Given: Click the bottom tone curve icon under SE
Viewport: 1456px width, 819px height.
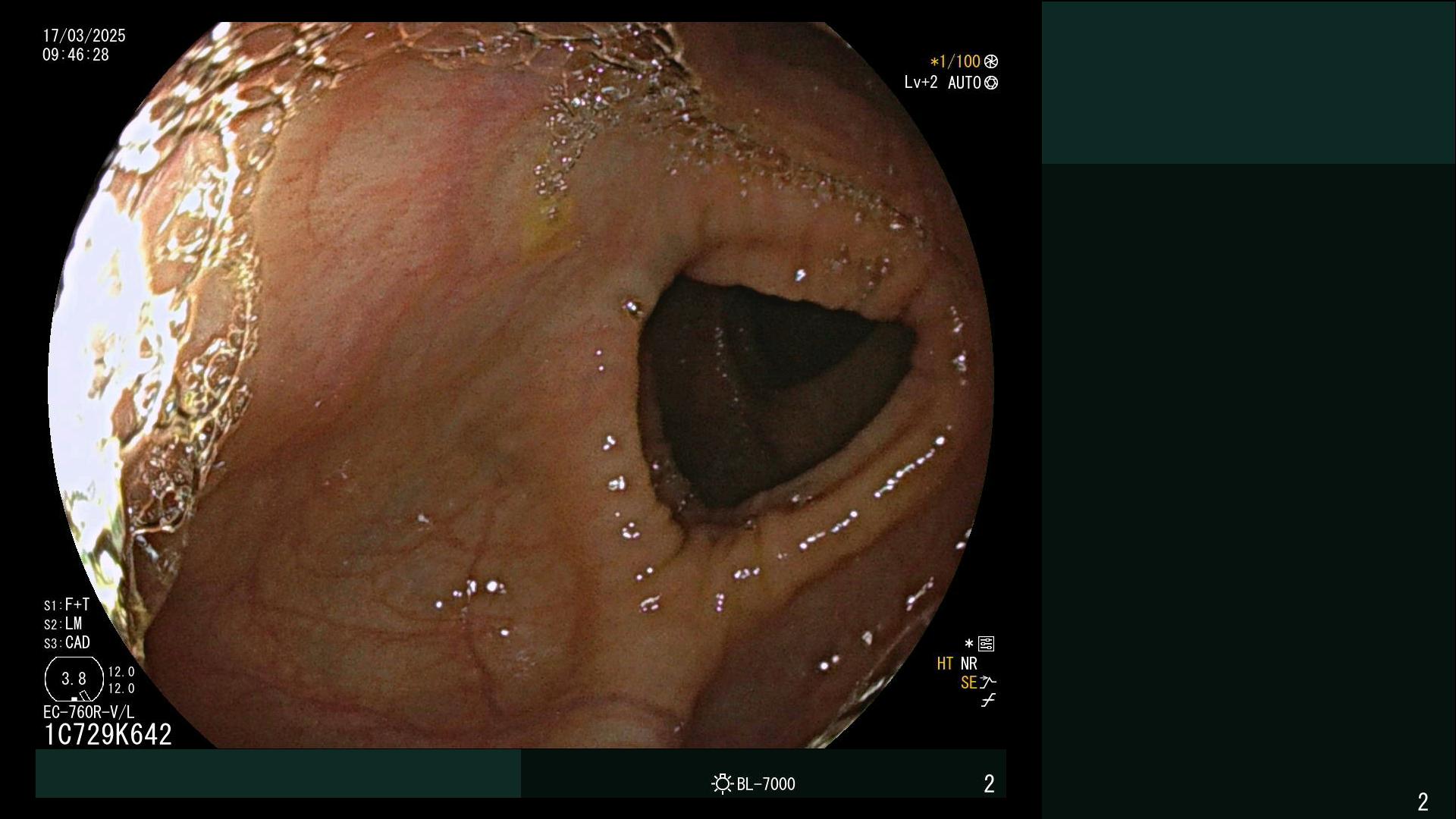Looking at the screenshot, I should point(988,701).
